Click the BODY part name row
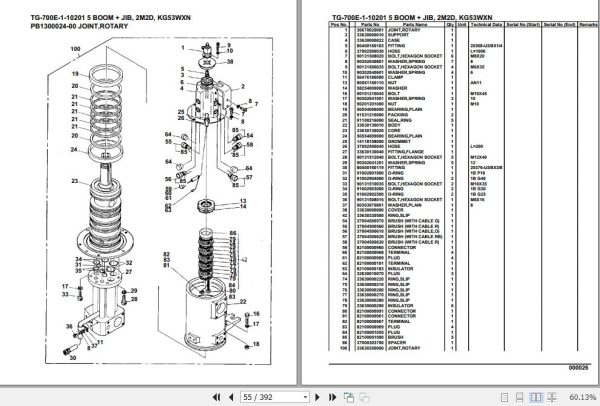Image resolution: width=600 pixels, height=406 pixels. 394,125
